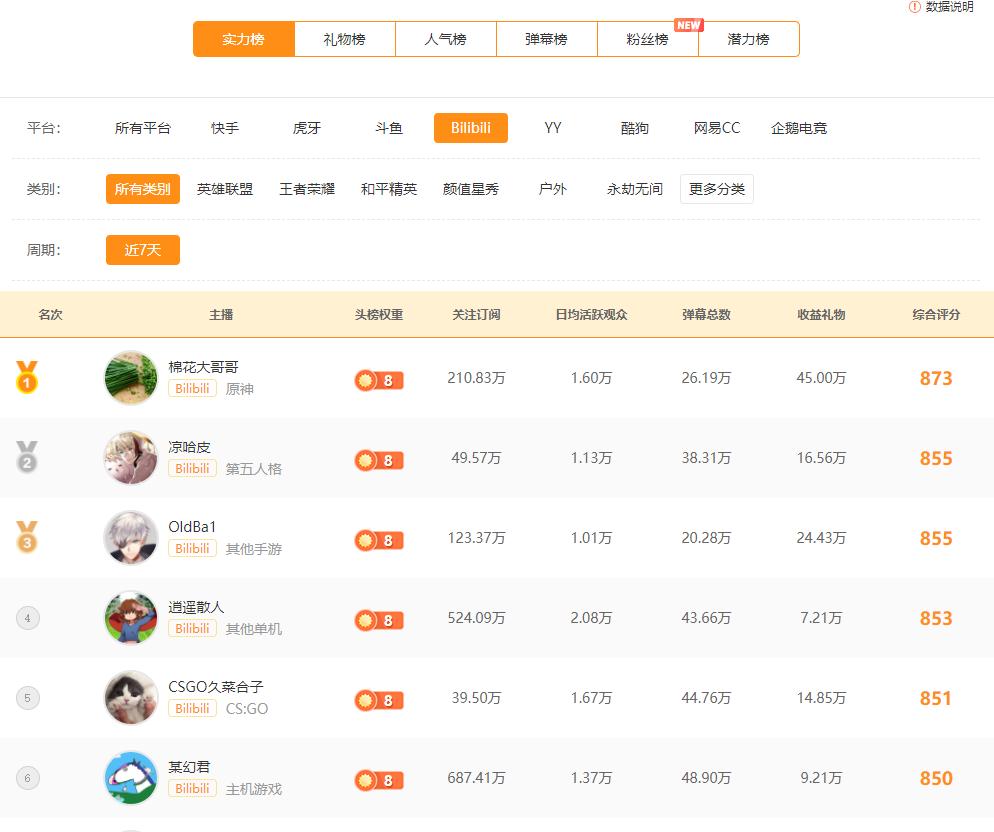This screenshot has height=832, width=994.
Task: Click the bronze medal icon for OldBa1
Action: (27, 538)
